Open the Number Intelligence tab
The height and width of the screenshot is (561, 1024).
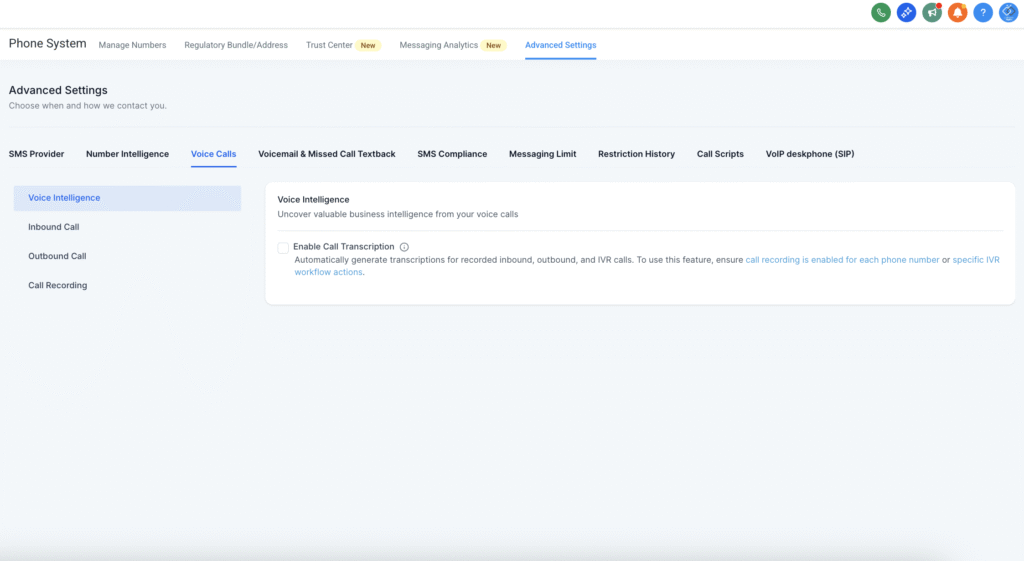(x=127, y=154)
